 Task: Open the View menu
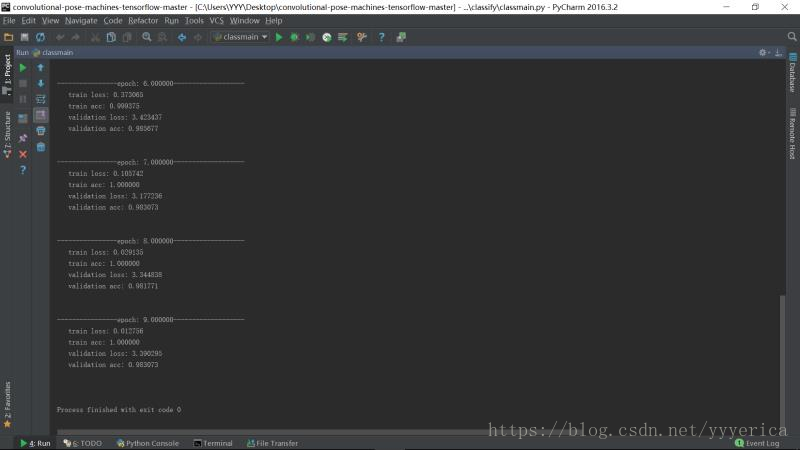click(51, 21)
